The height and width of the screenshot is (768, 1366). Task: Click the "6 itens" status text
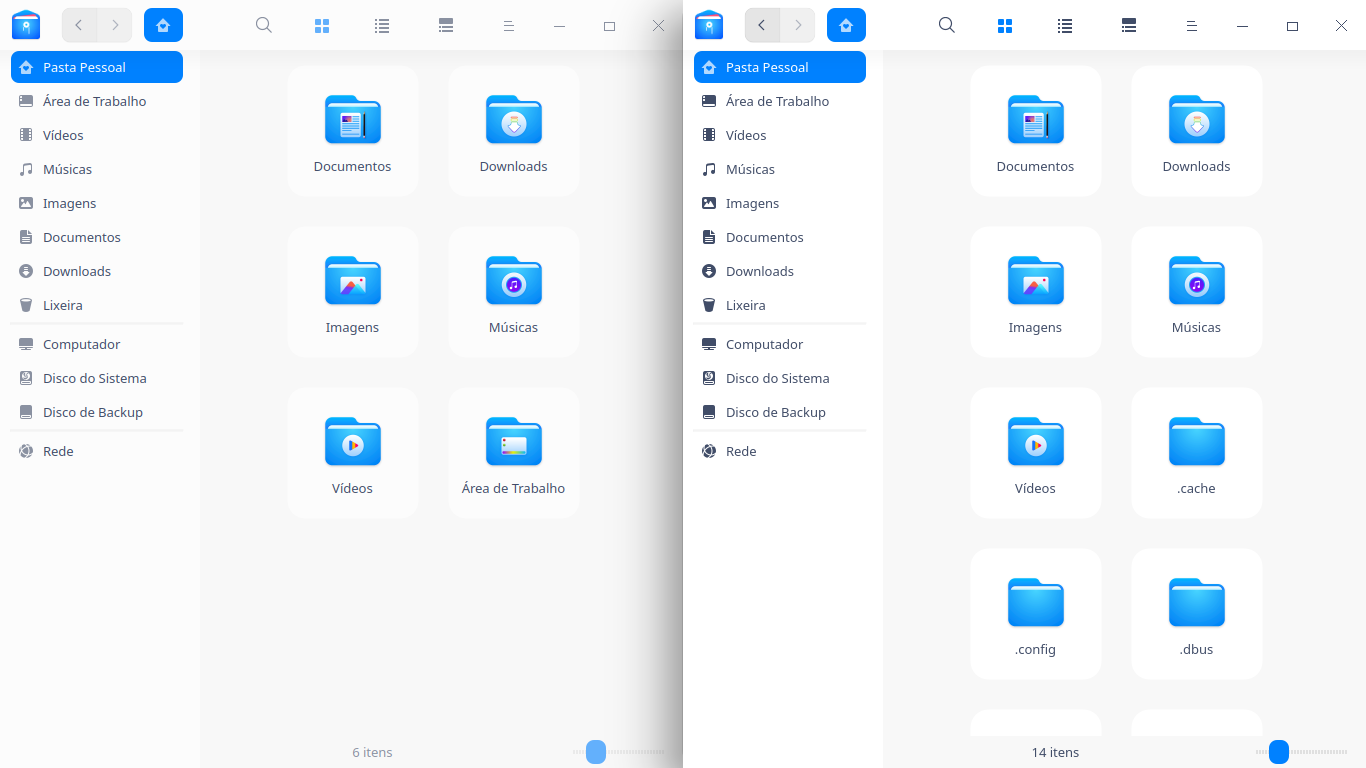372,752
